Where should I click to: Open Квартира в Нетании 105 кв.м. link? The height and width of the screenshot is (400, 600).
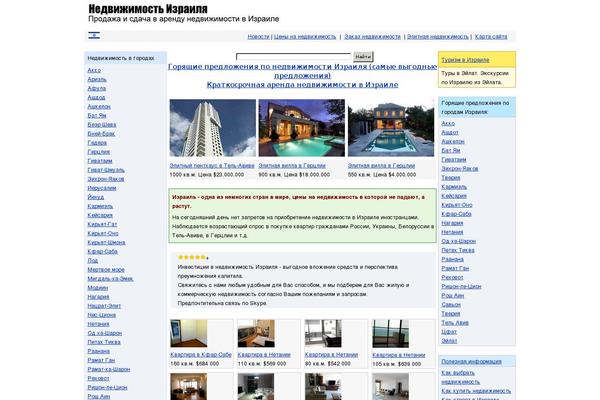(399, 355)
